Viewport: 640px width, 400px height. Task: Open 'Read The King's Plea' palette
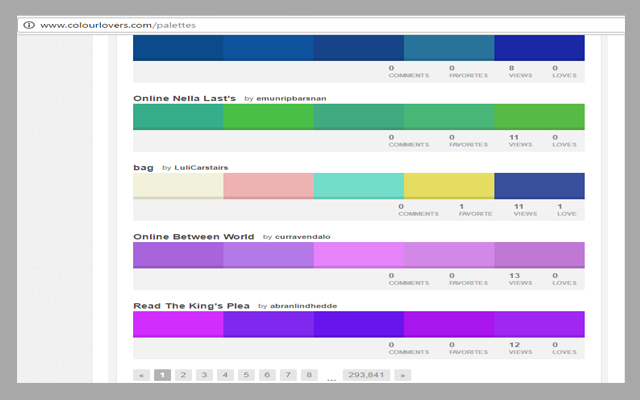click(x=191, y=305)
